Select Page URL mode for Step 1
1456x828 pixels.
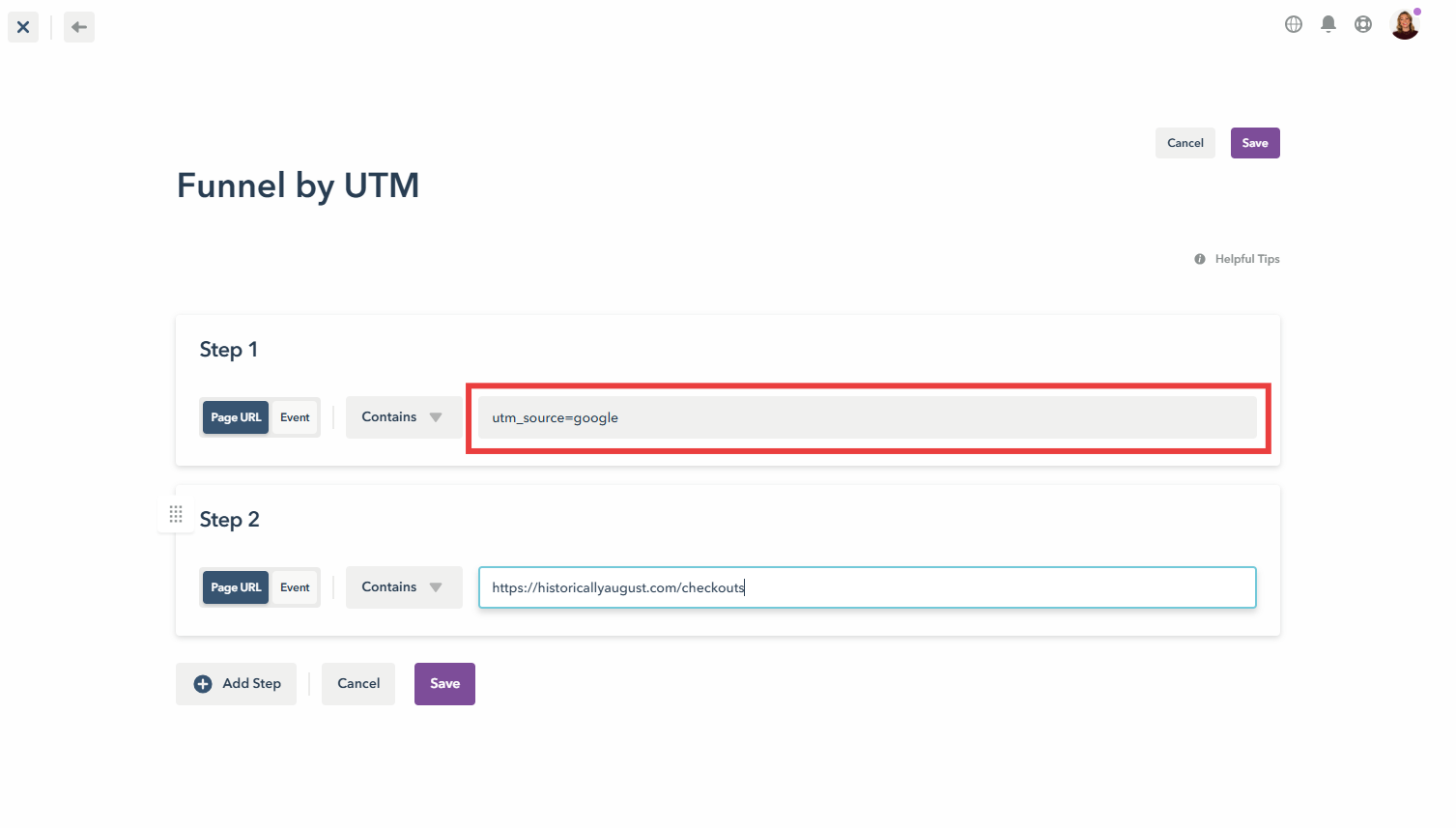[235, 416]
